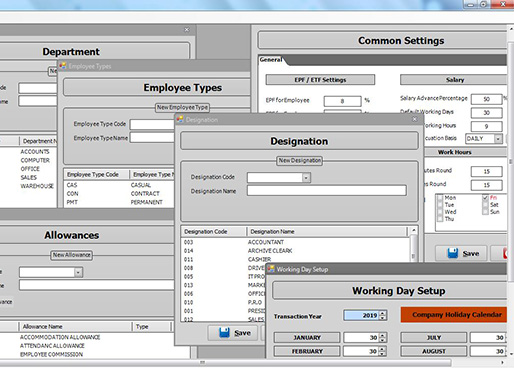Click the EPF / ETF Settings header

click(x=320, y=80)
